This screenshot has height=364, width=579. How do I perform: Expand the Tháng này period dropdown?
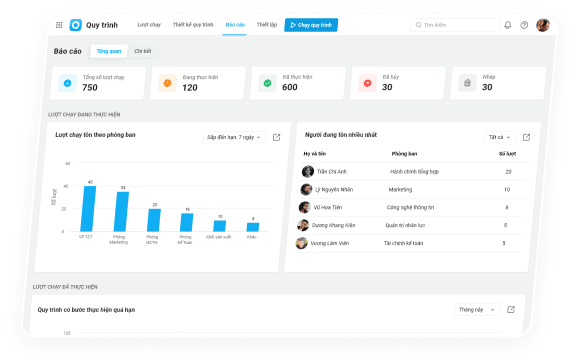pyautogui.click(x=477, y=309)
